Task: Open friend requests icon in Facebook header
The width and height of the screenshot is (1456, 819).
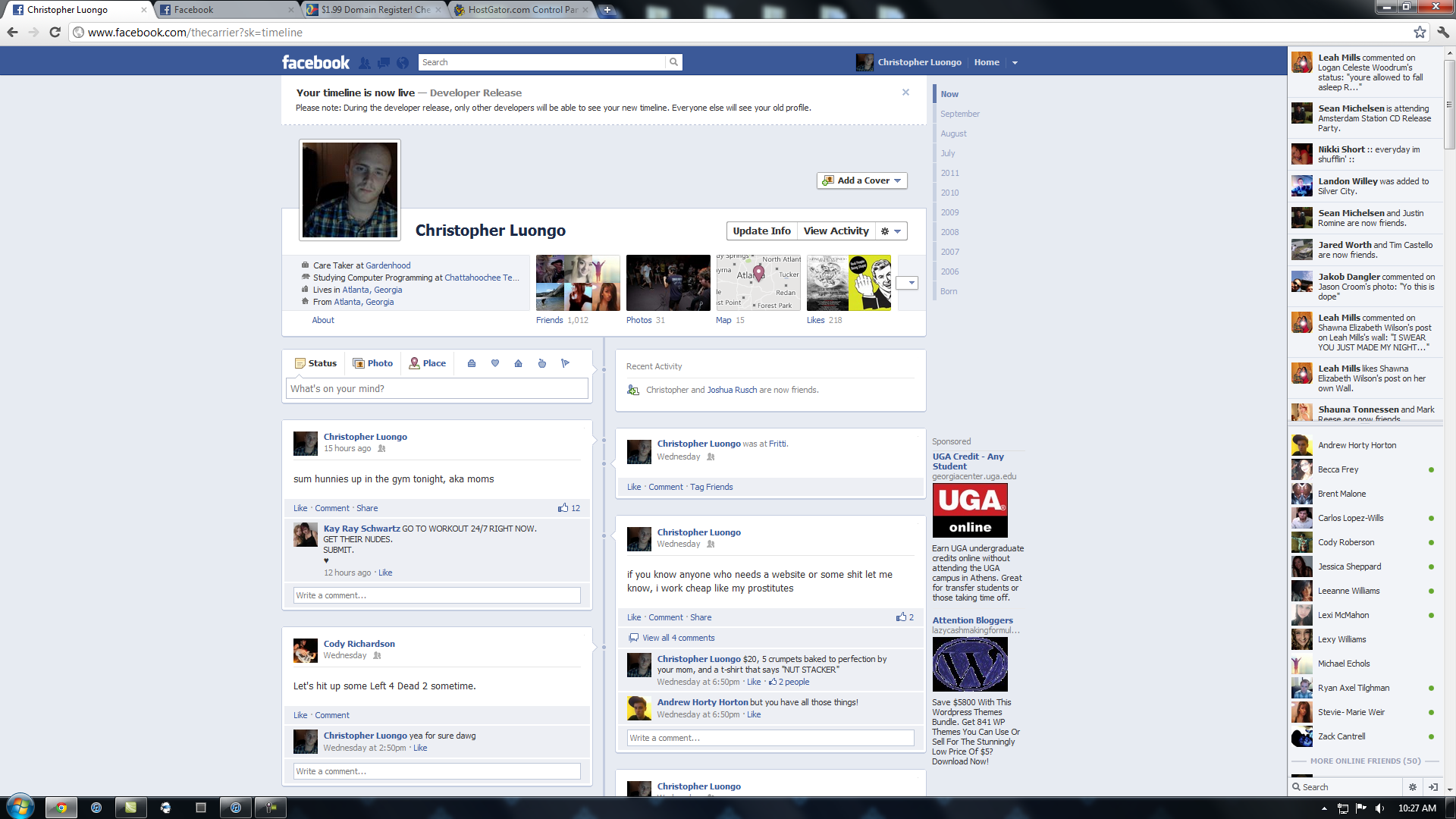Action: 365,63
